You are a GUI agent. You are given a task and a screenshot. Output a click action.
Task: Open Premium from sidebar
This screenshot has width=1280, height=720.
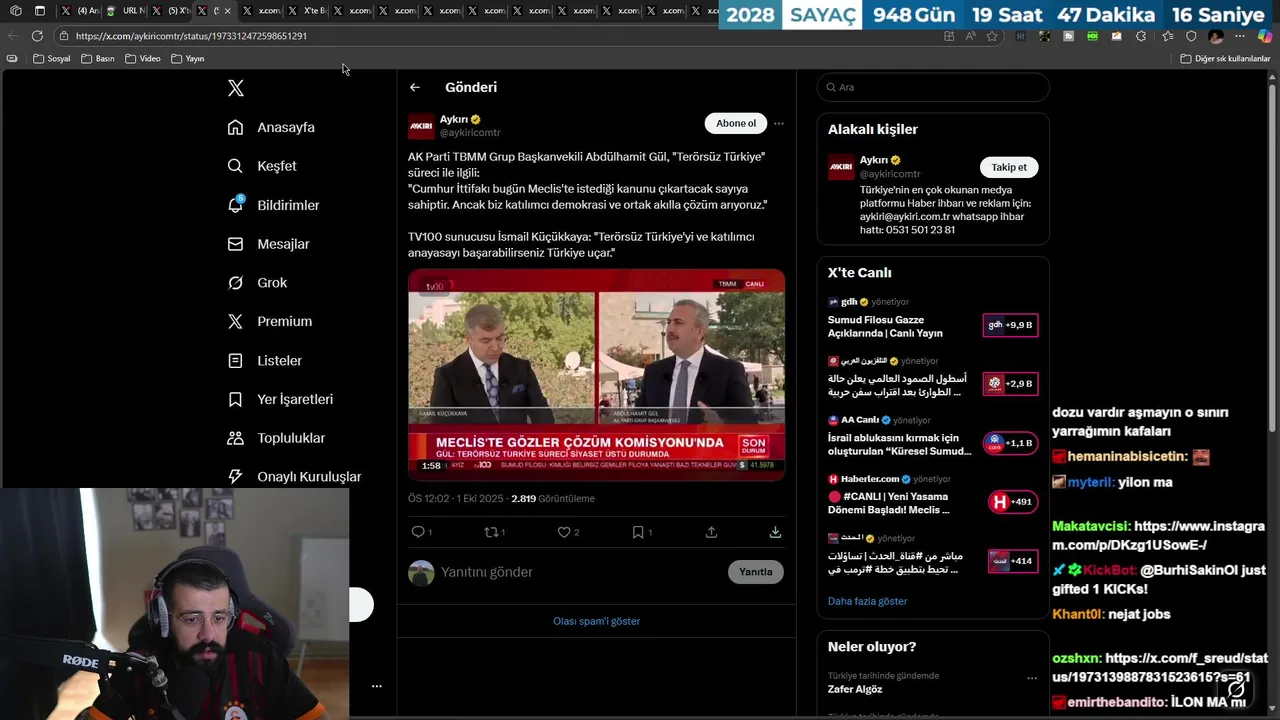[x=269, y=321]
